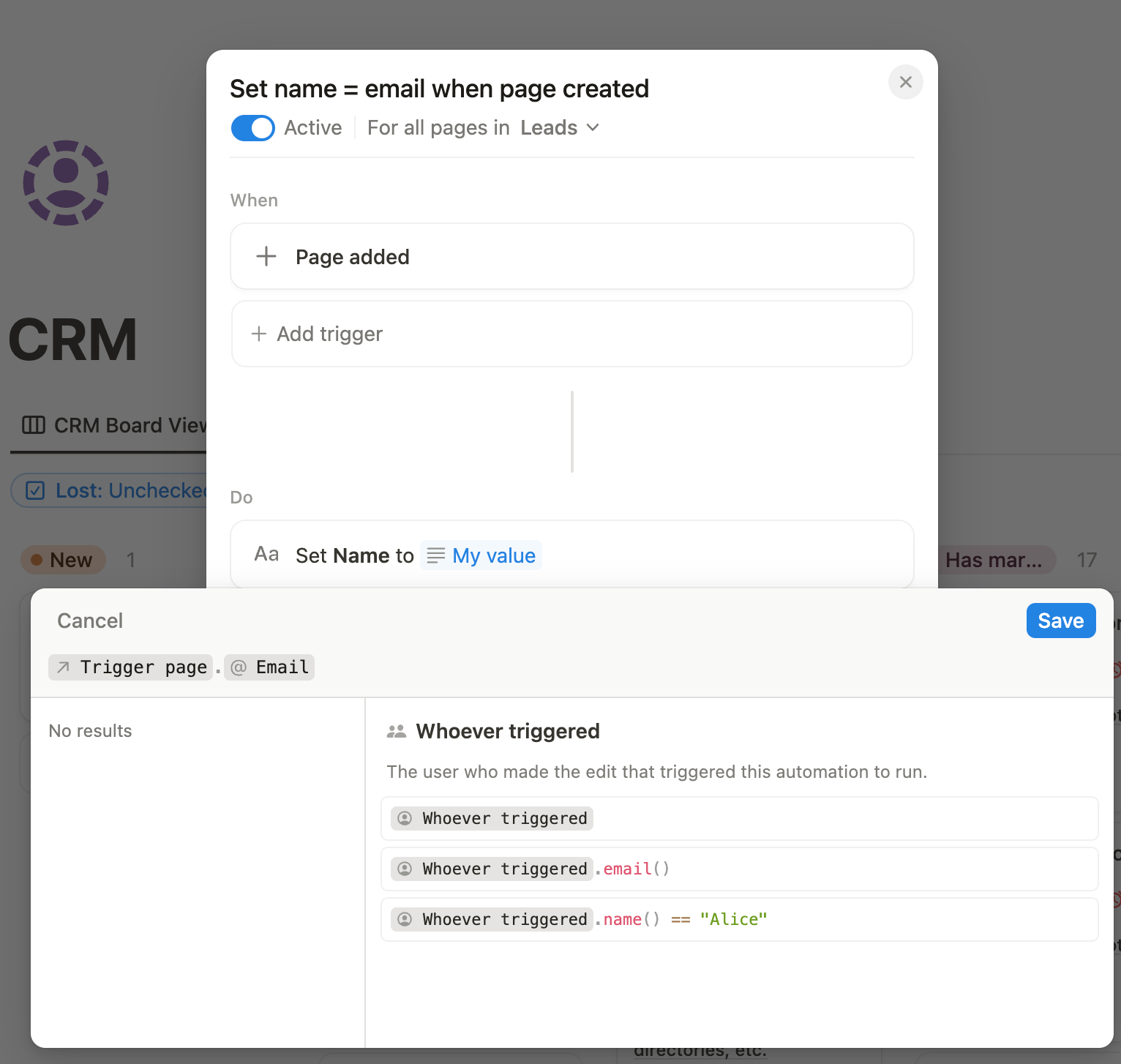The width and height of the screenshot is (1121, 1064).
Task: Click the When section label
Action: coord(254,201)
